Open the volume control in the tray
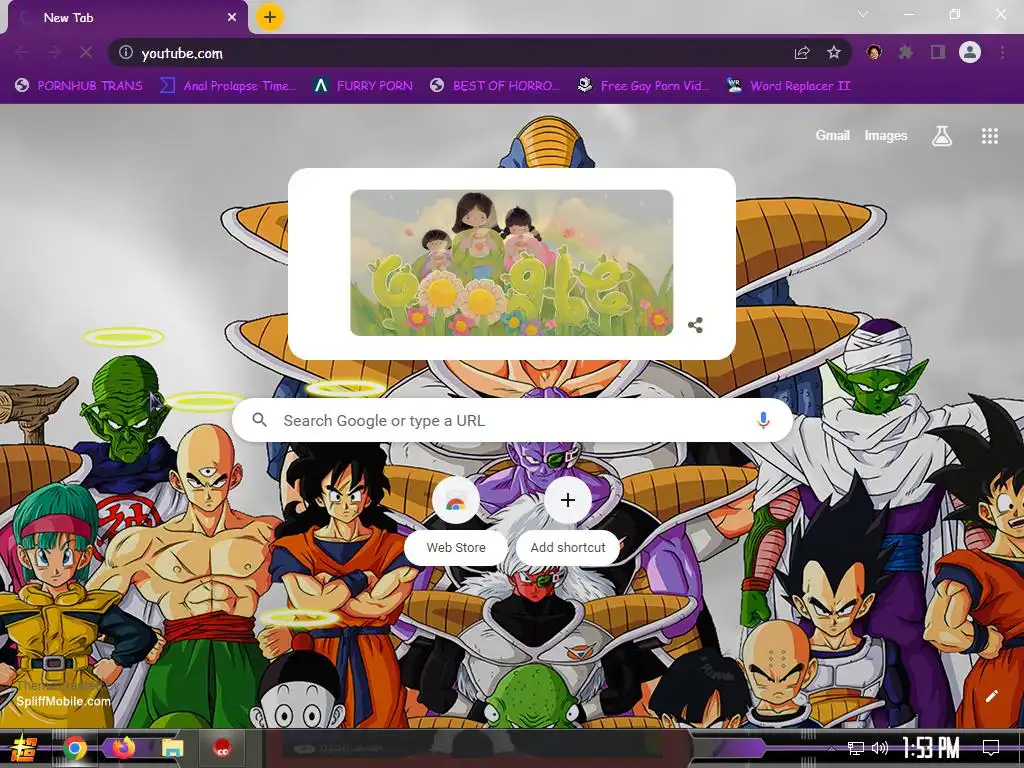Image resolution: width=1024 pixels, height=768 pixels. 880,748
